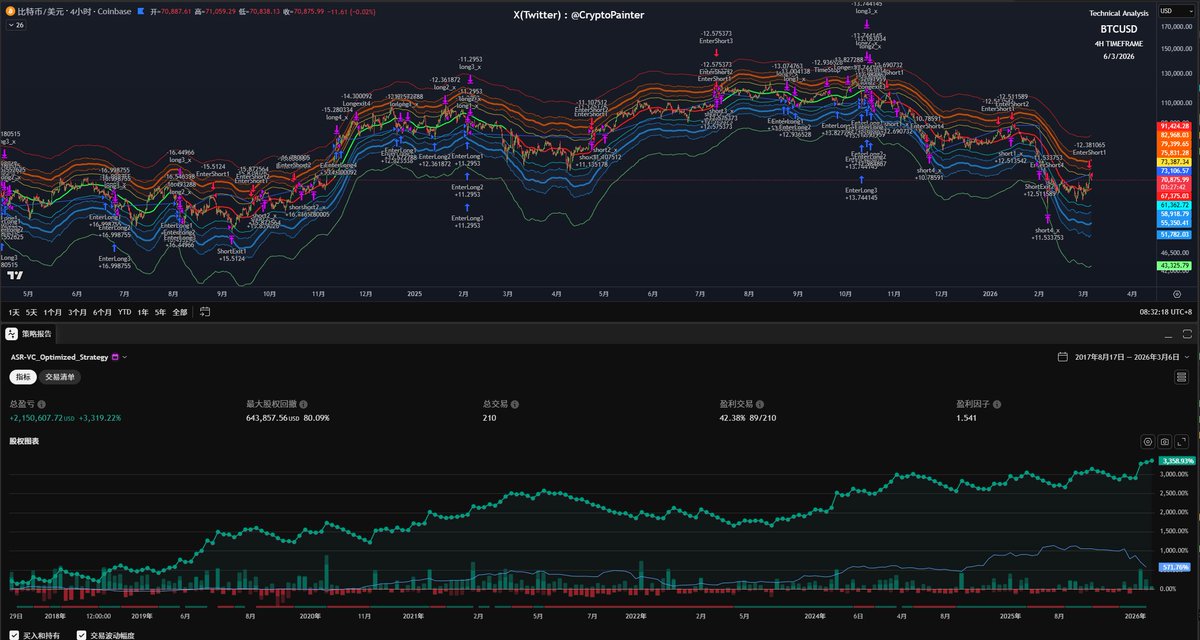Image resolution: width=1200 pixels, height=640 pixels.
Task: Open the ASR-VC_Optimized_Strategy dropdown chevron
Action: pos(125,357)
